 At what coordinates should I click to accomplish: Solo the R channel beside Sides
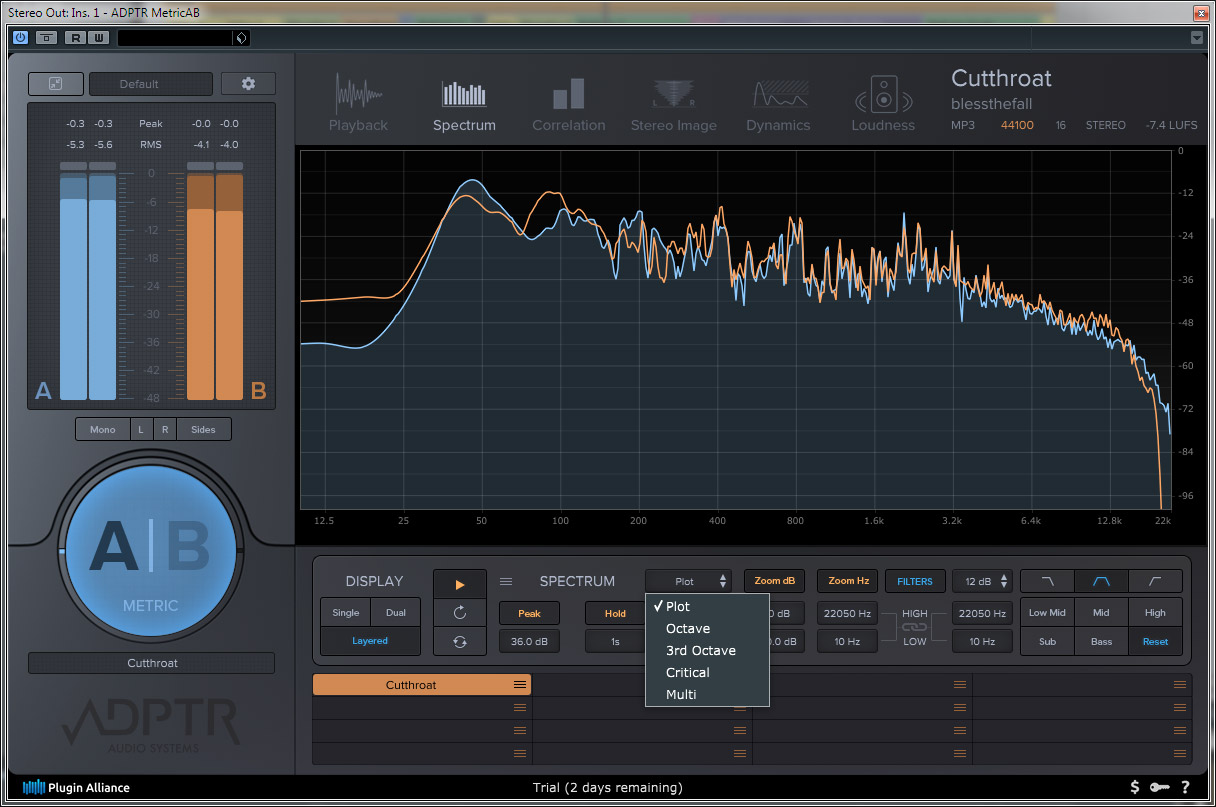[x=165, y=429]
